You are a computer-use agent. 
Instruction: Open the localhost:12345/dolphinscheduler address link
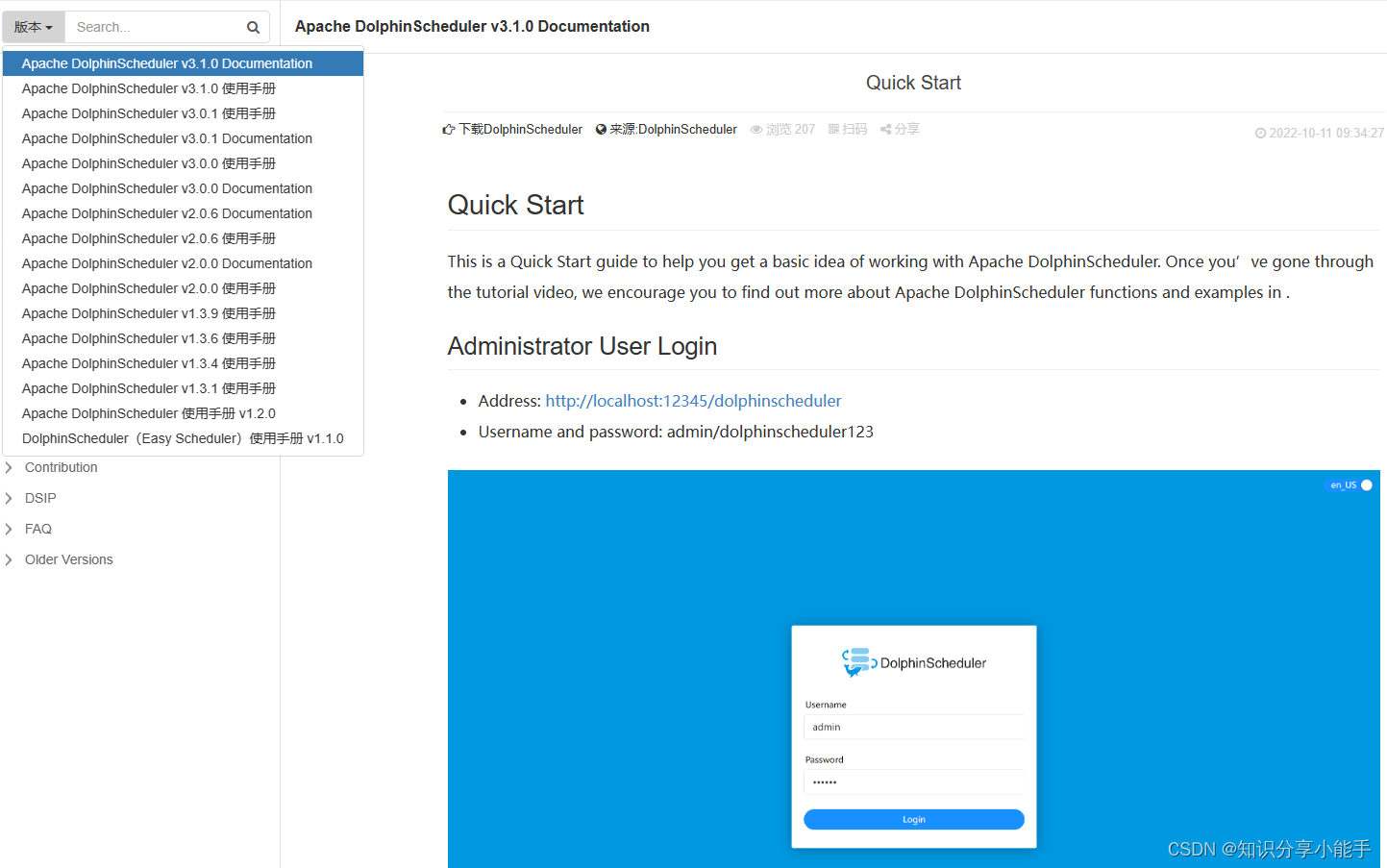[x=693, y=401]
